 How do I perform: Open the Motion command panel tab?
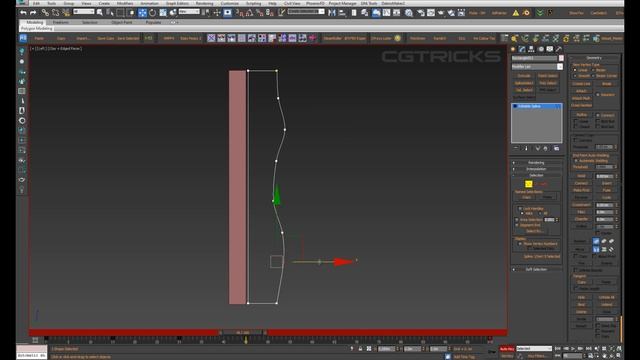click(541, 49)
